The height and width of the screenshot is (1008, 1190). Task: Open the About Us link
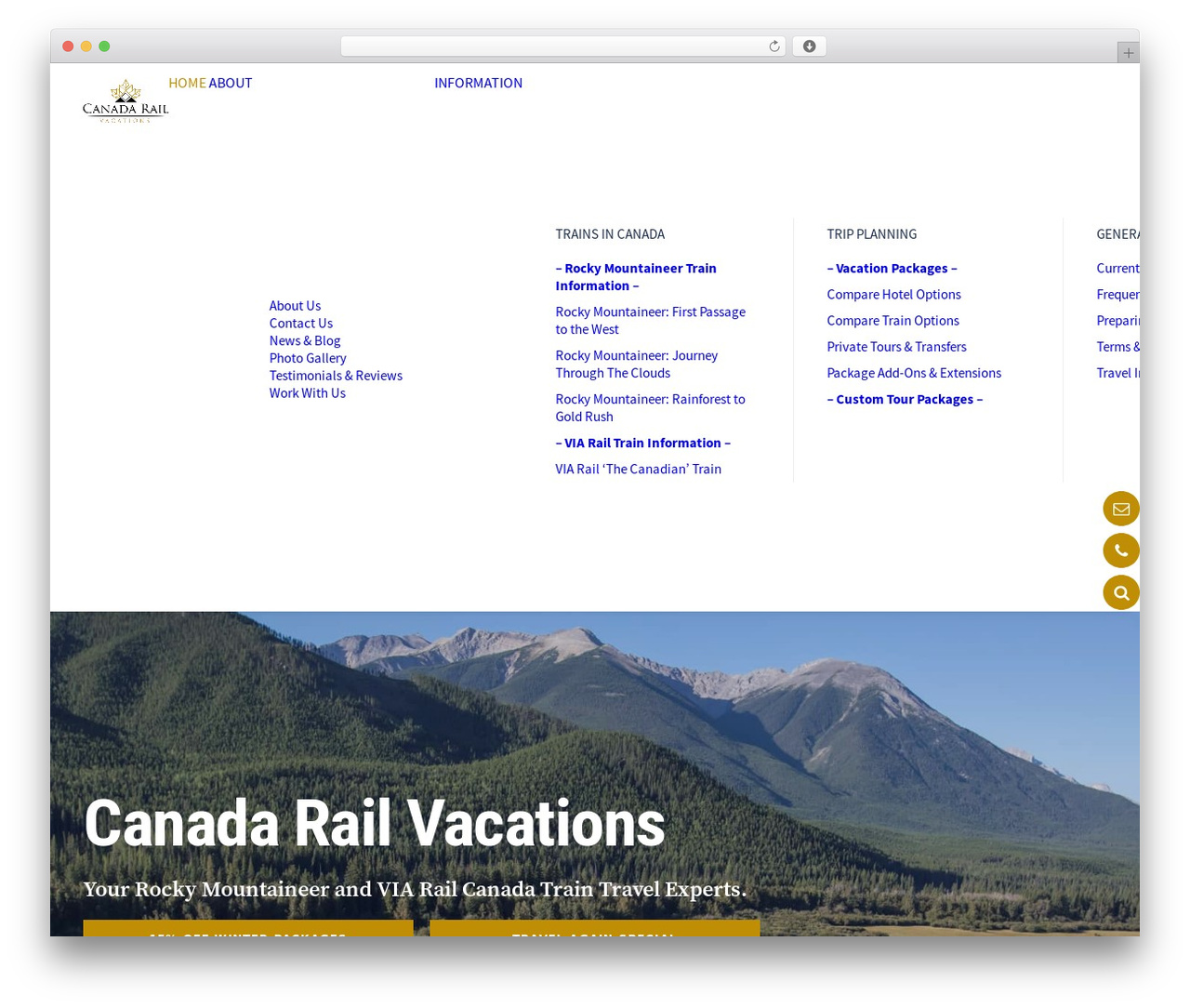(x=295, y=306)
